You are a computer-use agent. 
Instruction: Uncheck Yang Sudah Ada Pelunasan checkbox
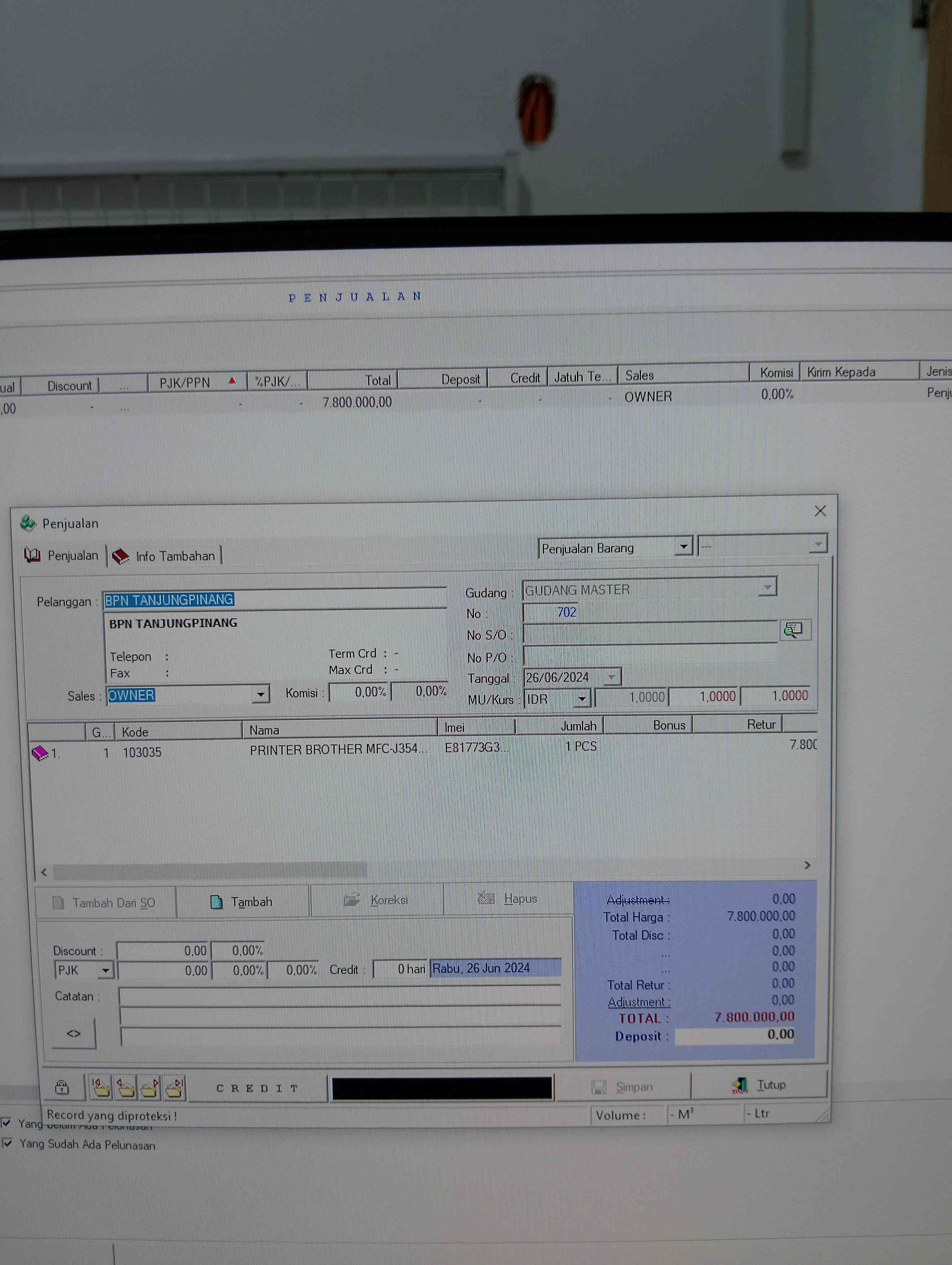tap(7, 1143)
